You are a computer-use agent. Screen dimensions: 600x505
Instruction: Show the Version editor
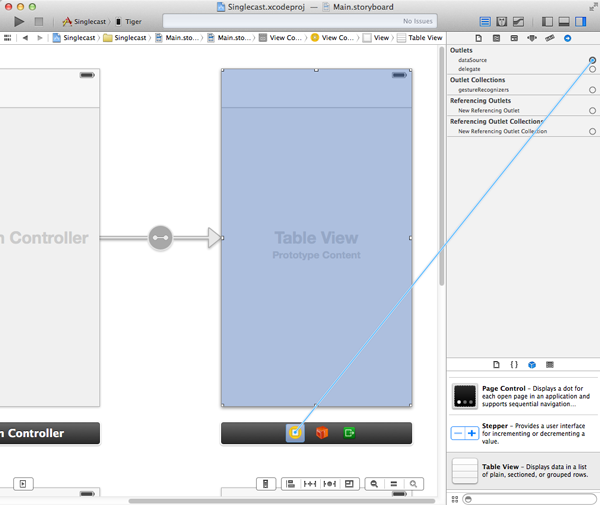click(518, 22)
